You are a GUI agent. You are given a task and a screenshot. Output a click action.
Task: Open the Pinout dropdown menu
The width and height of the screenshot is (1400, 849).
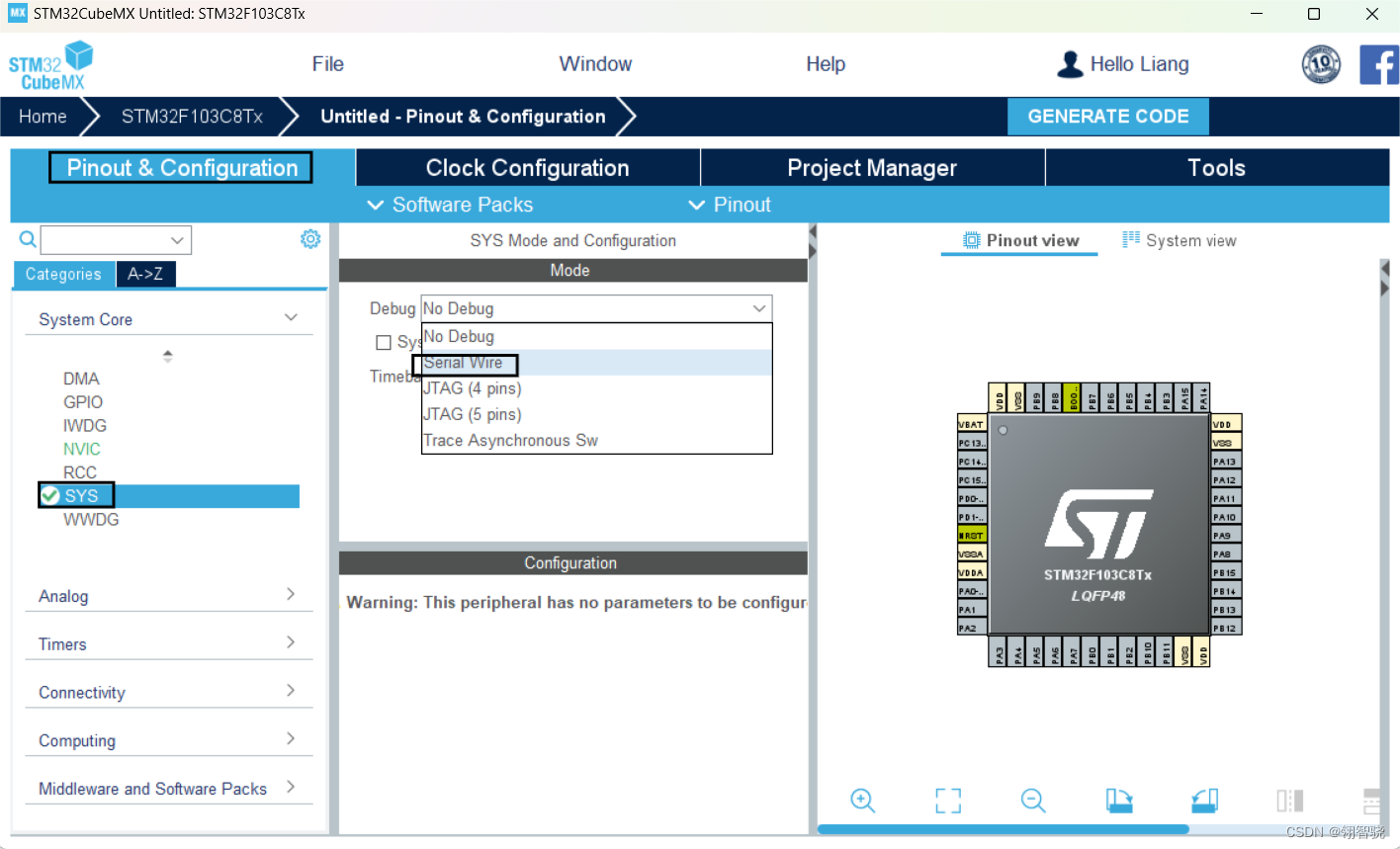tap(730, 205)
